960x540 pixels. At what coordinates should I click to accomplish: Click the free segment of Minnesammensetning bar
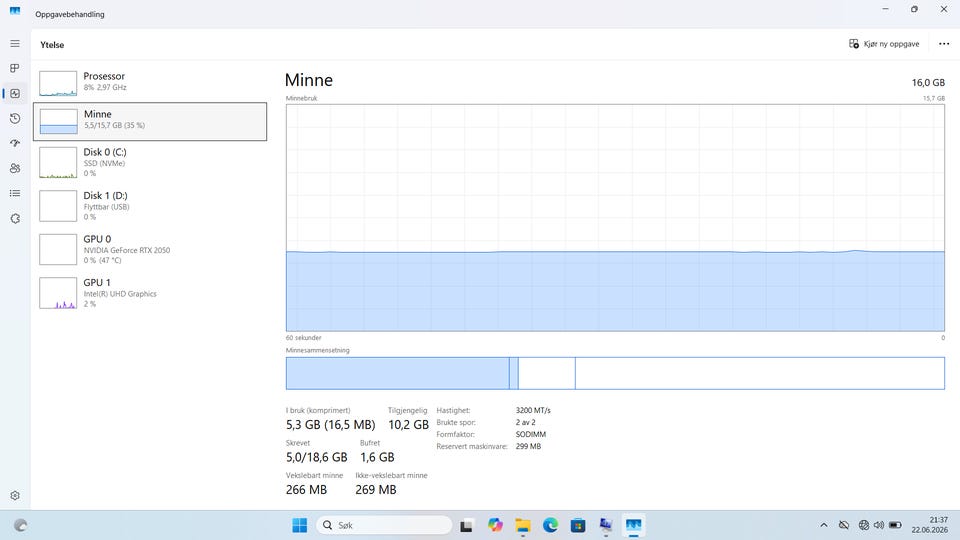760,373
